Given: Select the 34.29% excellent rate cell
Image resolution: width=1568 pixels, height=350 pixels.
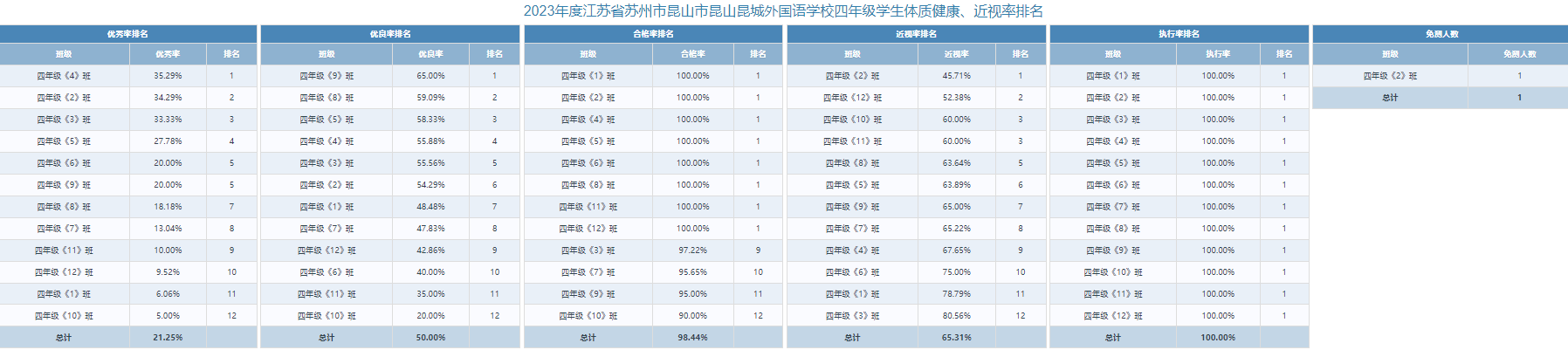Looking at the screenshot, I should pos(168,98).
